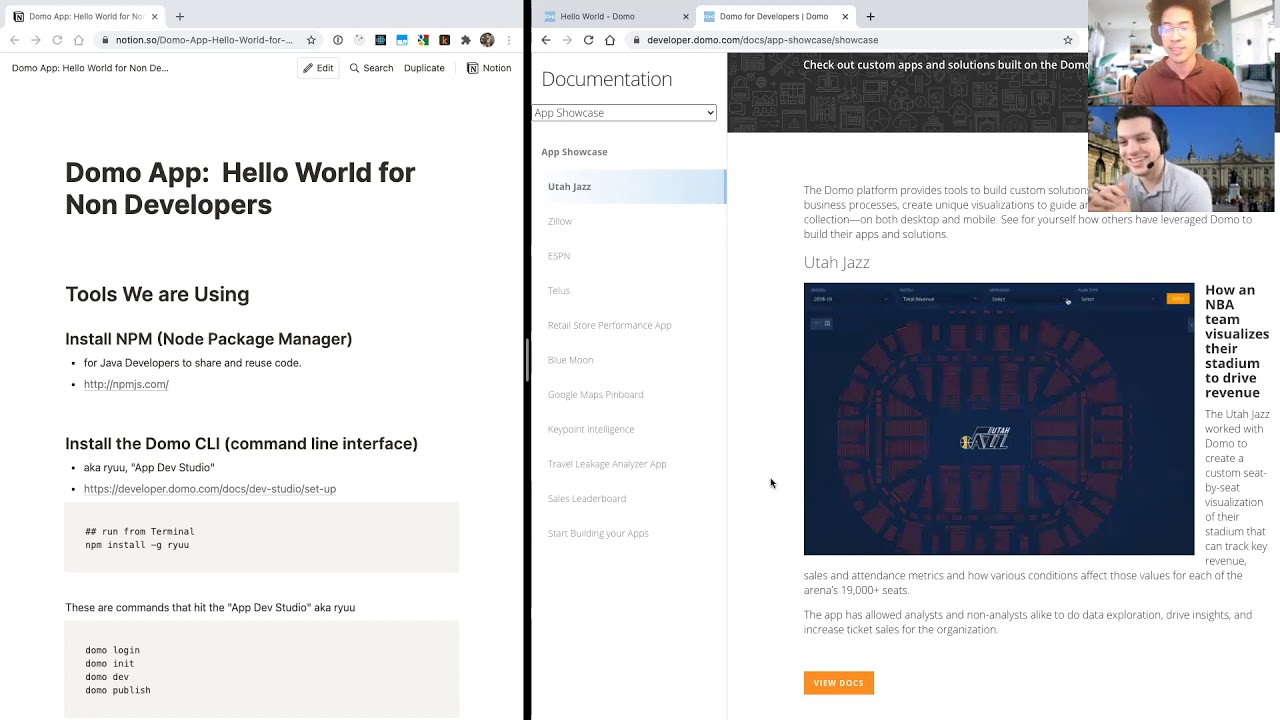
Task: Select Telus in the docs sidebar
Action: pos(559,291)
